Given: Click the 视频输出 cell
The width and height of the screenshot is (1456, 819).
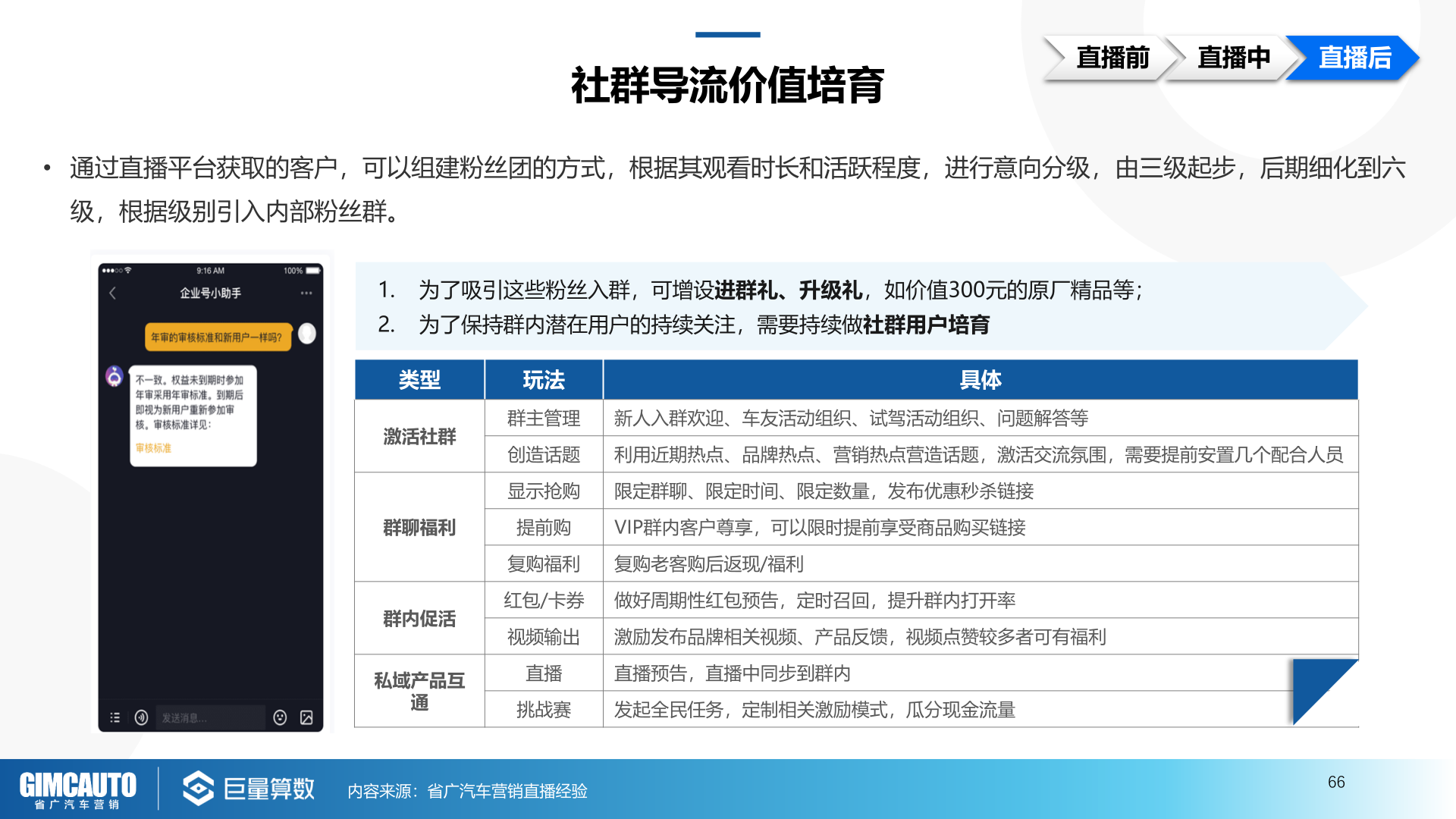Looking at the screenshot, I should click(544, 636).
